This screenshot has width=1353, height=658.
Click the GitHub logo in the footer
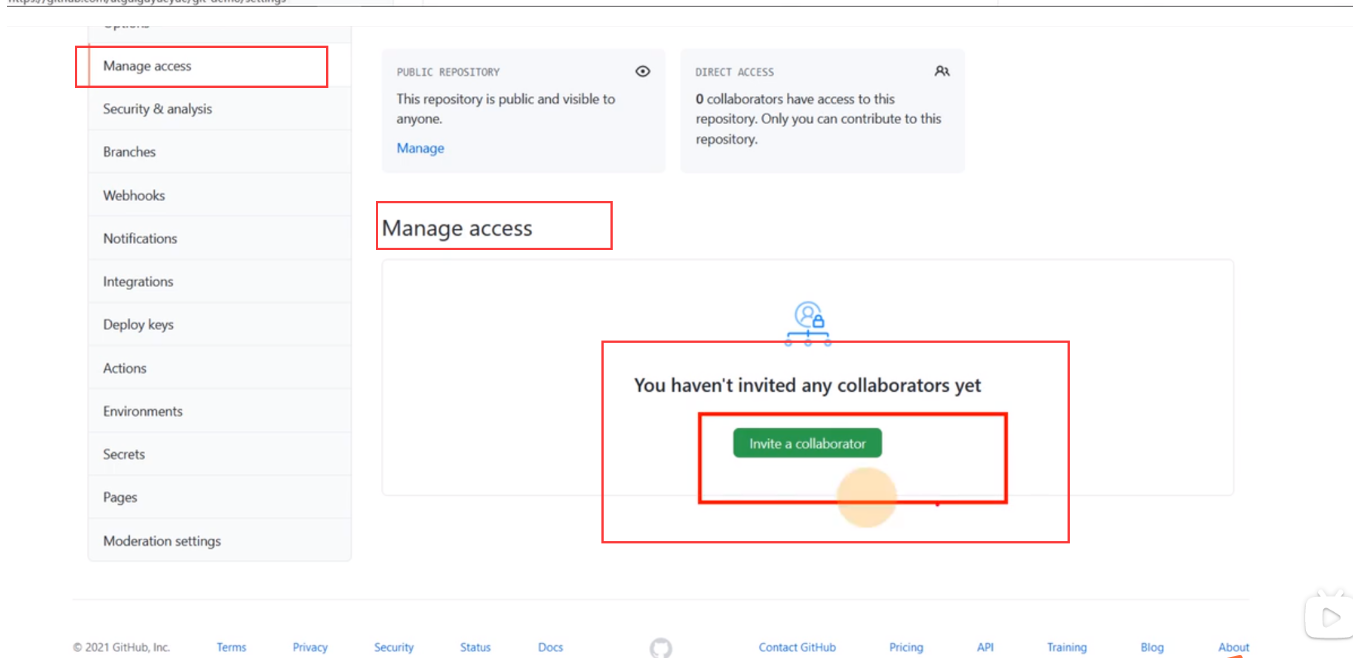click(661, 648)
